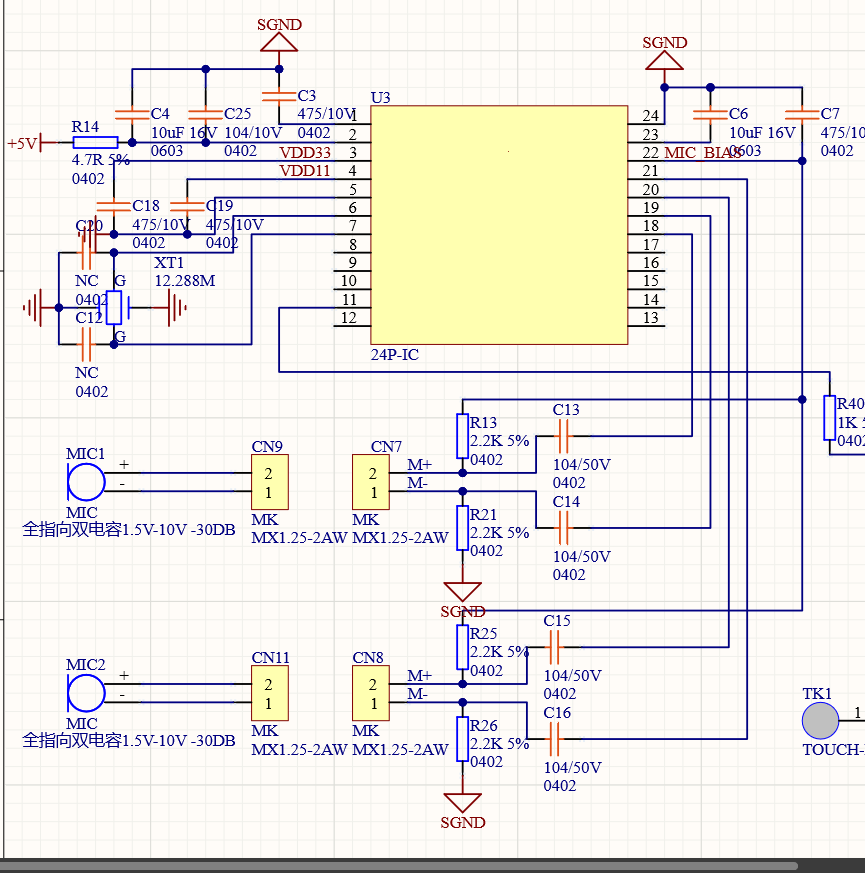The image size is (865, 873).
Task: Select the R14 4.7R resistor
Action: 94,143
